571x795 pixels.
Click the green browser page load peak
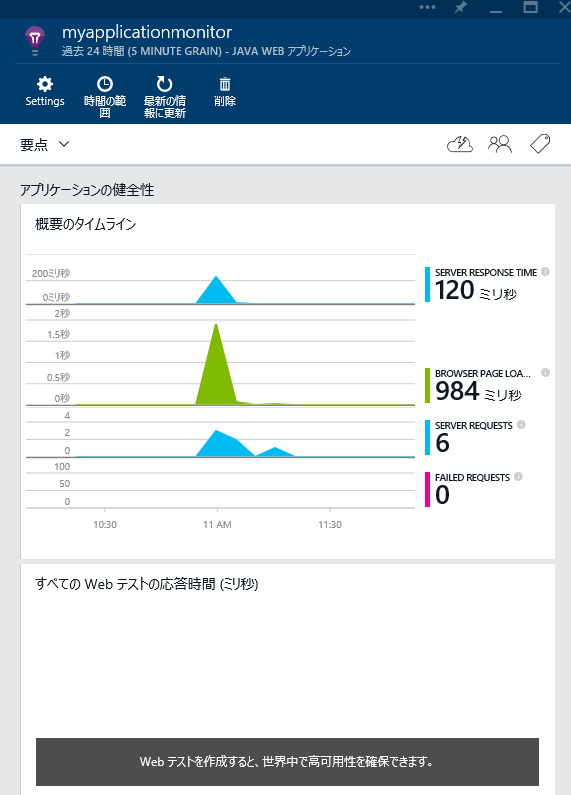[217, 365]
